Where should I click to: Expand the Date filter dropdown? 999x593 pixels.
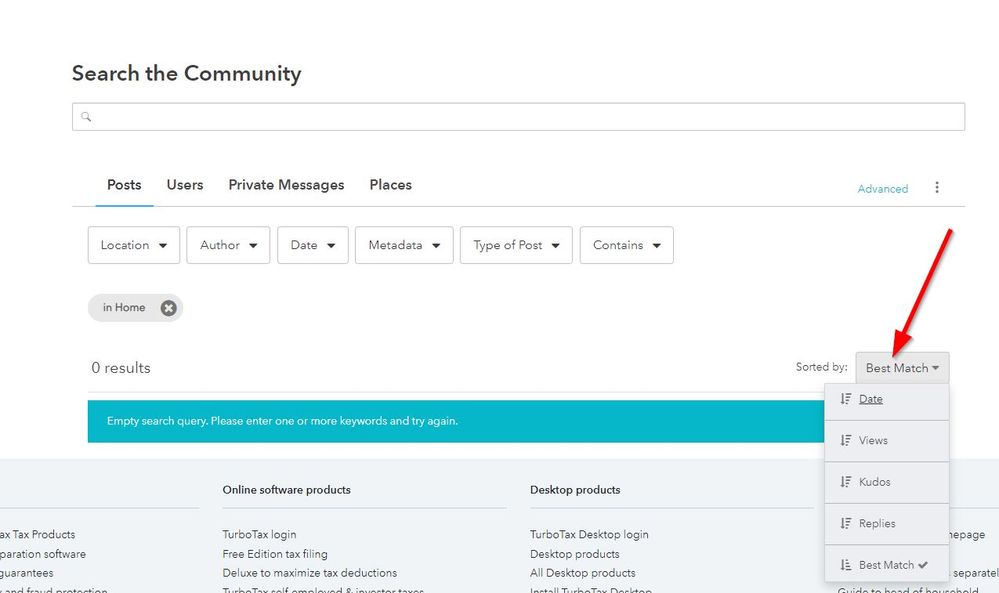click(312, 245)
